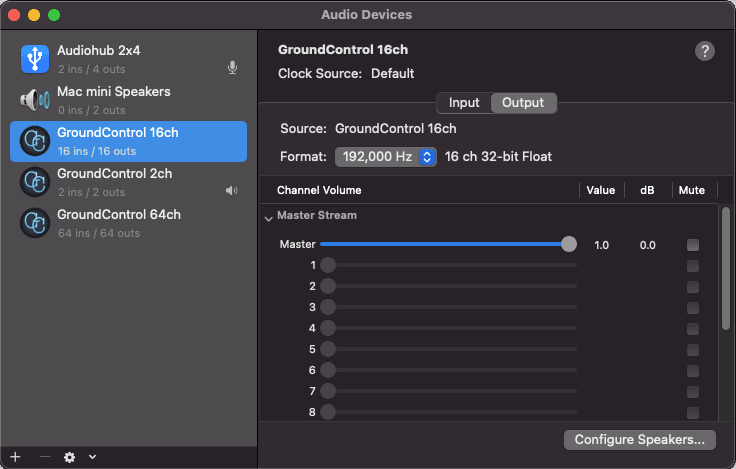This screenshot has height=469, width=736.
Task: Click the channel 8 volume slider
Action: coord(448,412)
